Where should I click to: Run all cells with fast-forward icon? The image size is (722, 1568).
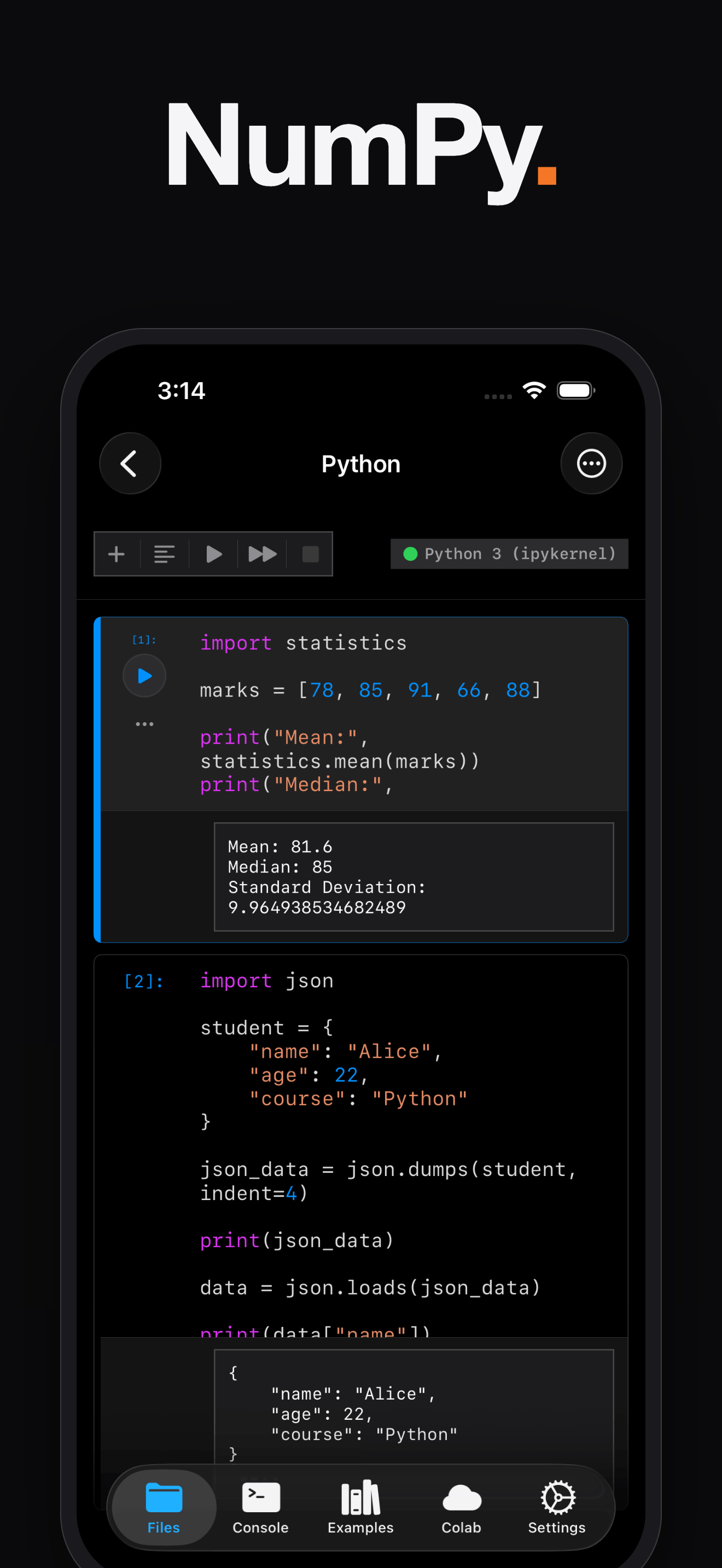point(263,554)
